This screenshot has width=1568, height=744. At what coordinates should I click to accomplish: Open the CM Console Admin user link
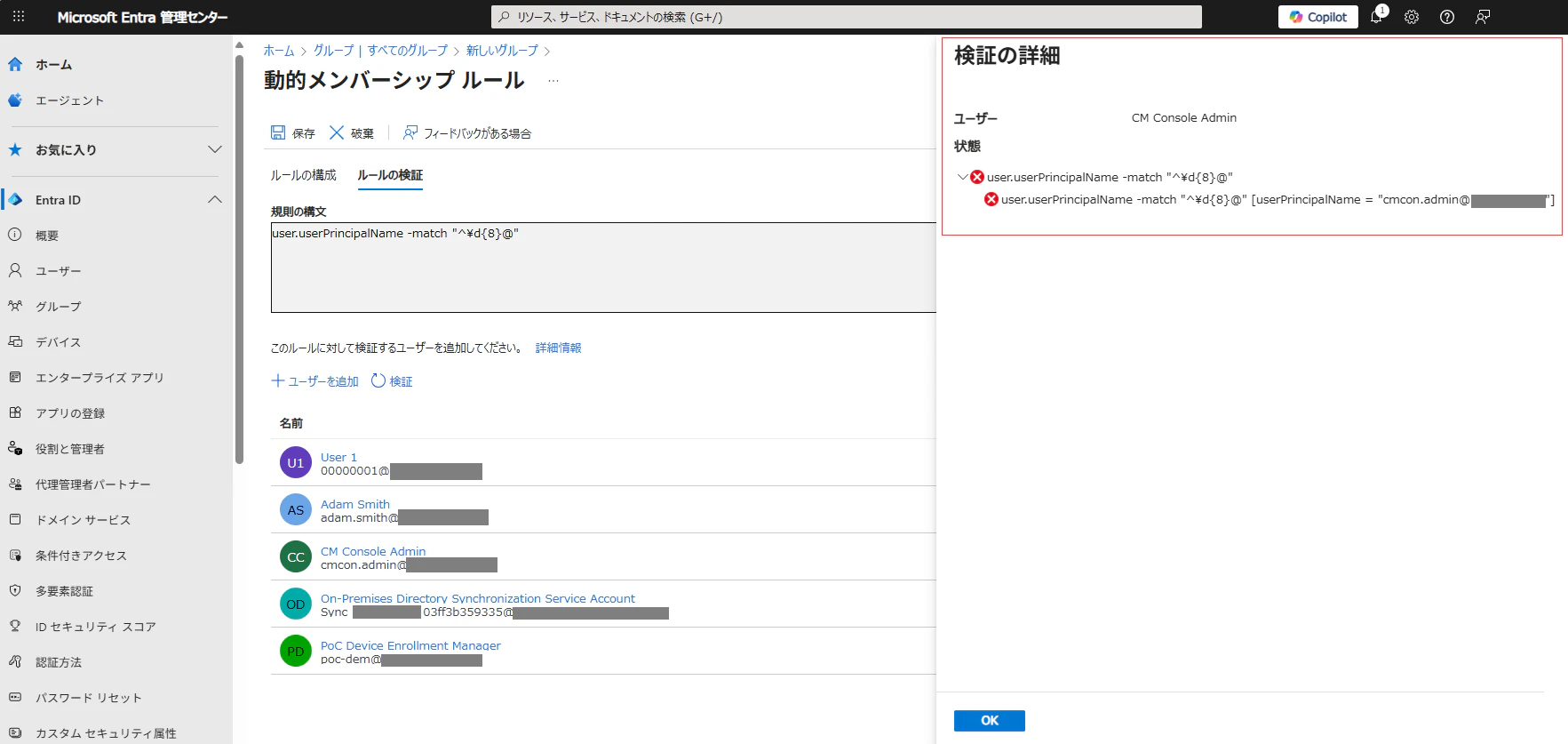click(x=373, y=551)
